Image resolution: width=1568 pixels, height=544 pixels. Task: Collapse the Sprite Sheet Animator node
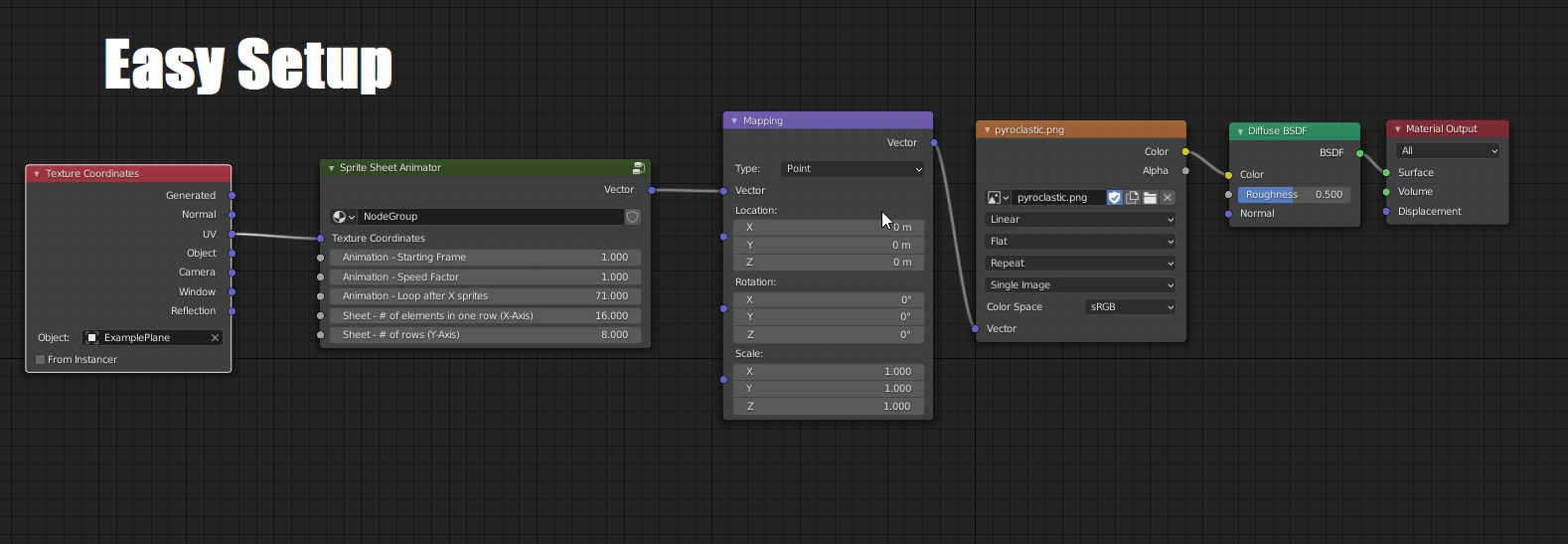pyautogui.click(x=331, y=168)
